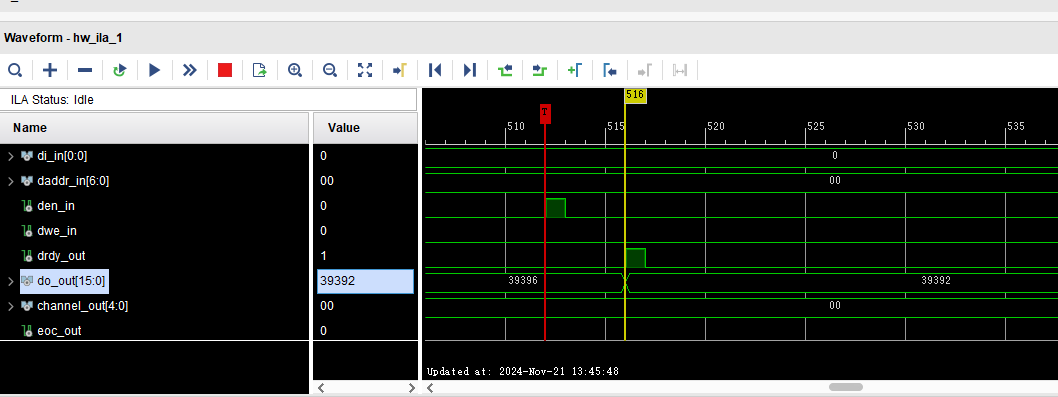Open the waveform search tool
Image resolution: width=1058 pixels, height=397 pixels.
(15, 70)
